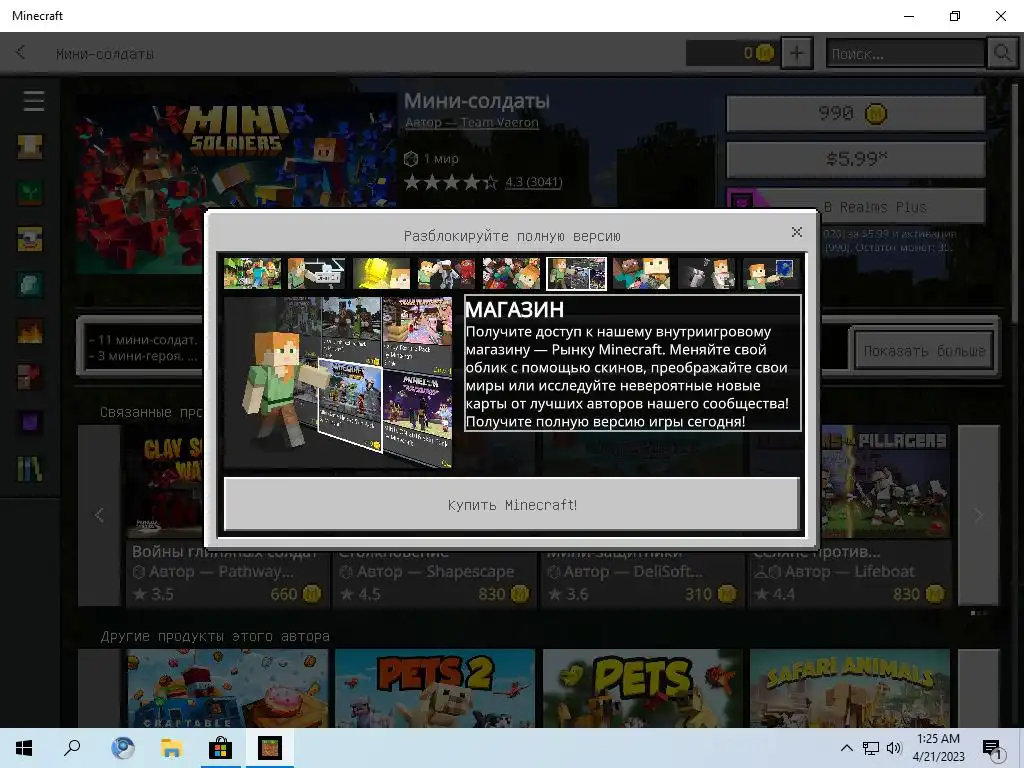
Task: Select the fourth dialog thumbnail with red mobs
Action: tap(446, 273)
